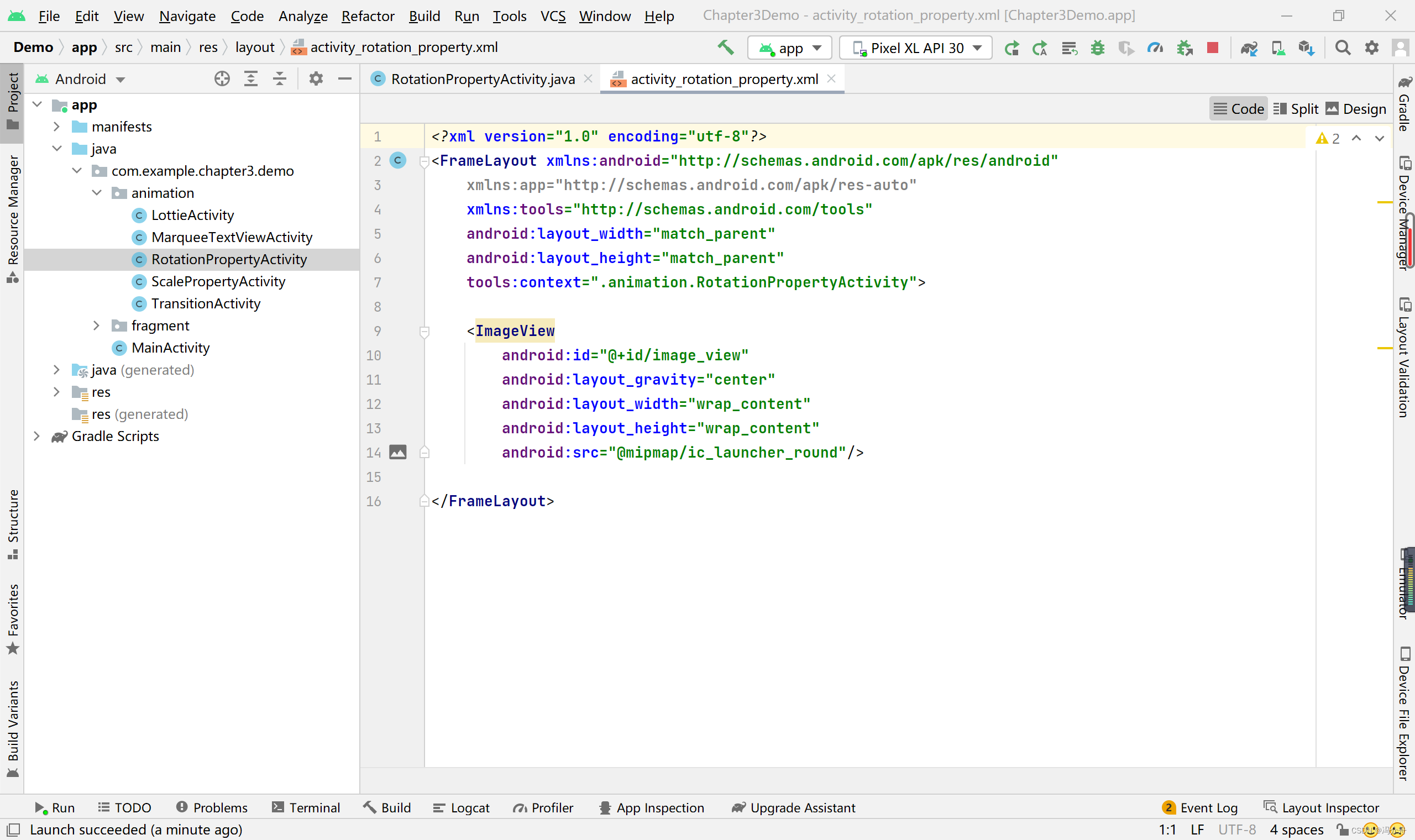
Task: Click the Make Project hammer icon
Action: tap(726, 48)
